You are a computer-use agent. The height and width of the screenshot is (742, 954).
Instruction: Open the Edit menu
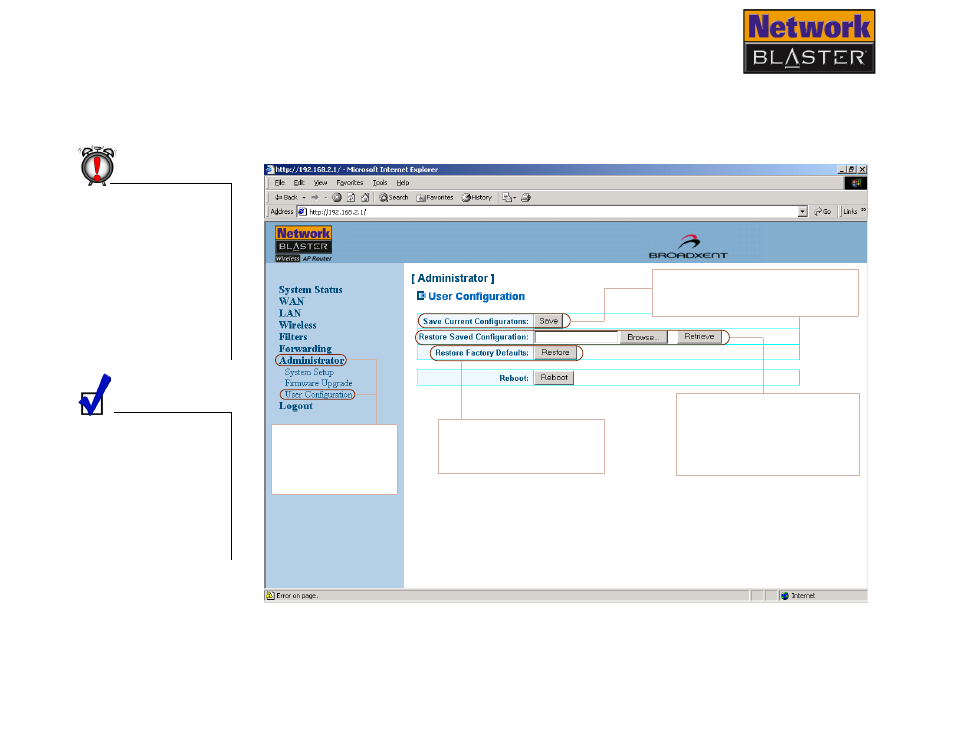coord(299,182)
